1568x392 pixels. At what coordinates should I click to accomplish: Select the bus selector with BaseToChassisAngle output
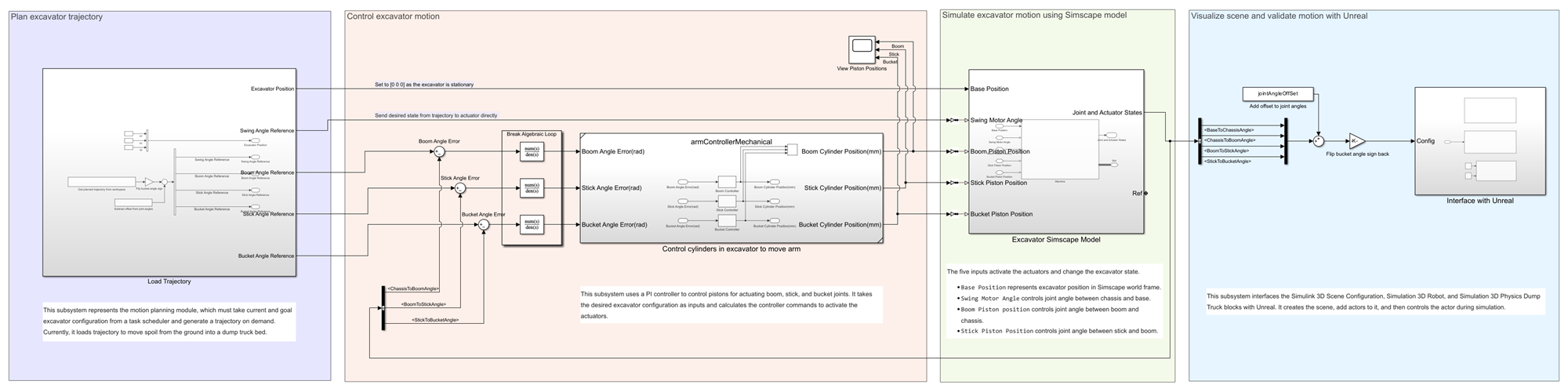(1200, 141)
